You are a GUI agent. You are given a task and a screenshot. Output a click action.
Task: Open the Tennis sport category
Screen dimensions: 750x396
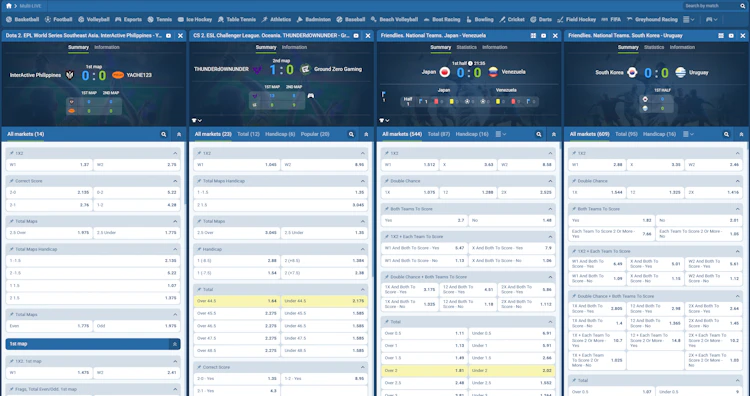[x=159, y=20]
